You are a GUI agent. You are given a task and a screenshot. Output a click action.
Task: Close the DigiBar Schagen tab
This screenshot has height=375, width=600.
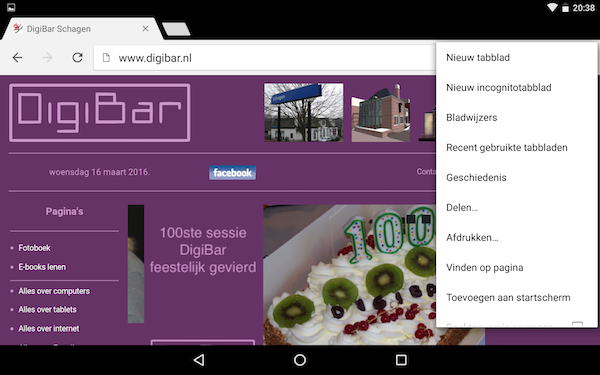(x=145, y=29)
